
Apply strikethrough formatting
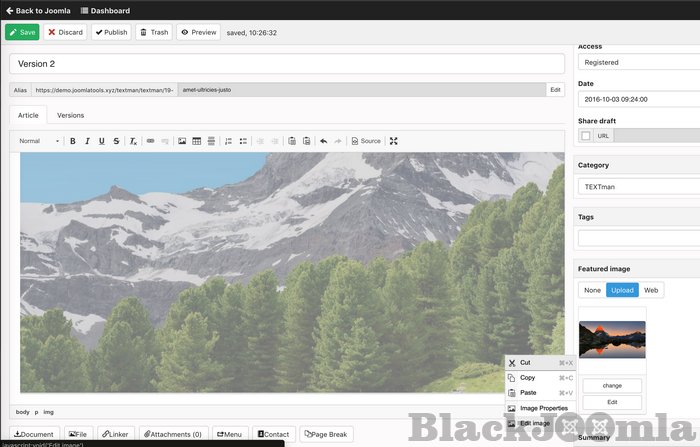[x=116, y=141]
